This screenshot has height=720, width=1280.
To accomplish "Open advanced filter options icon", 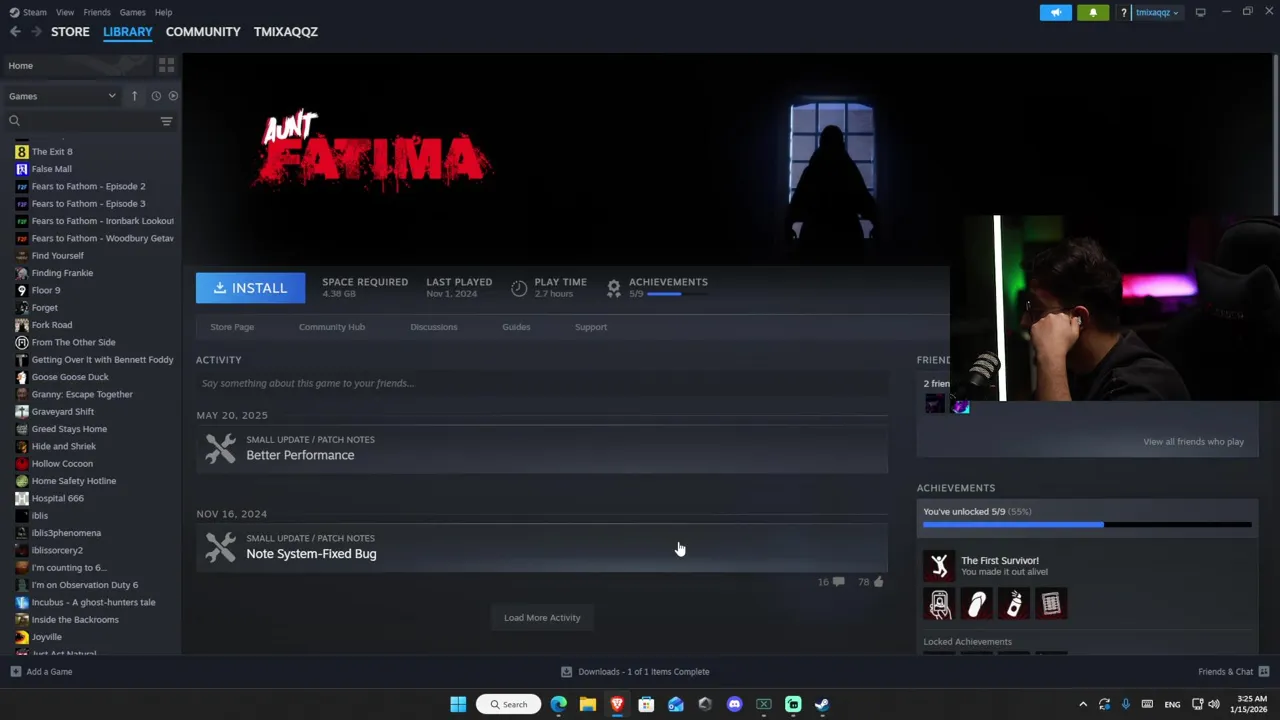I will 166,121.
